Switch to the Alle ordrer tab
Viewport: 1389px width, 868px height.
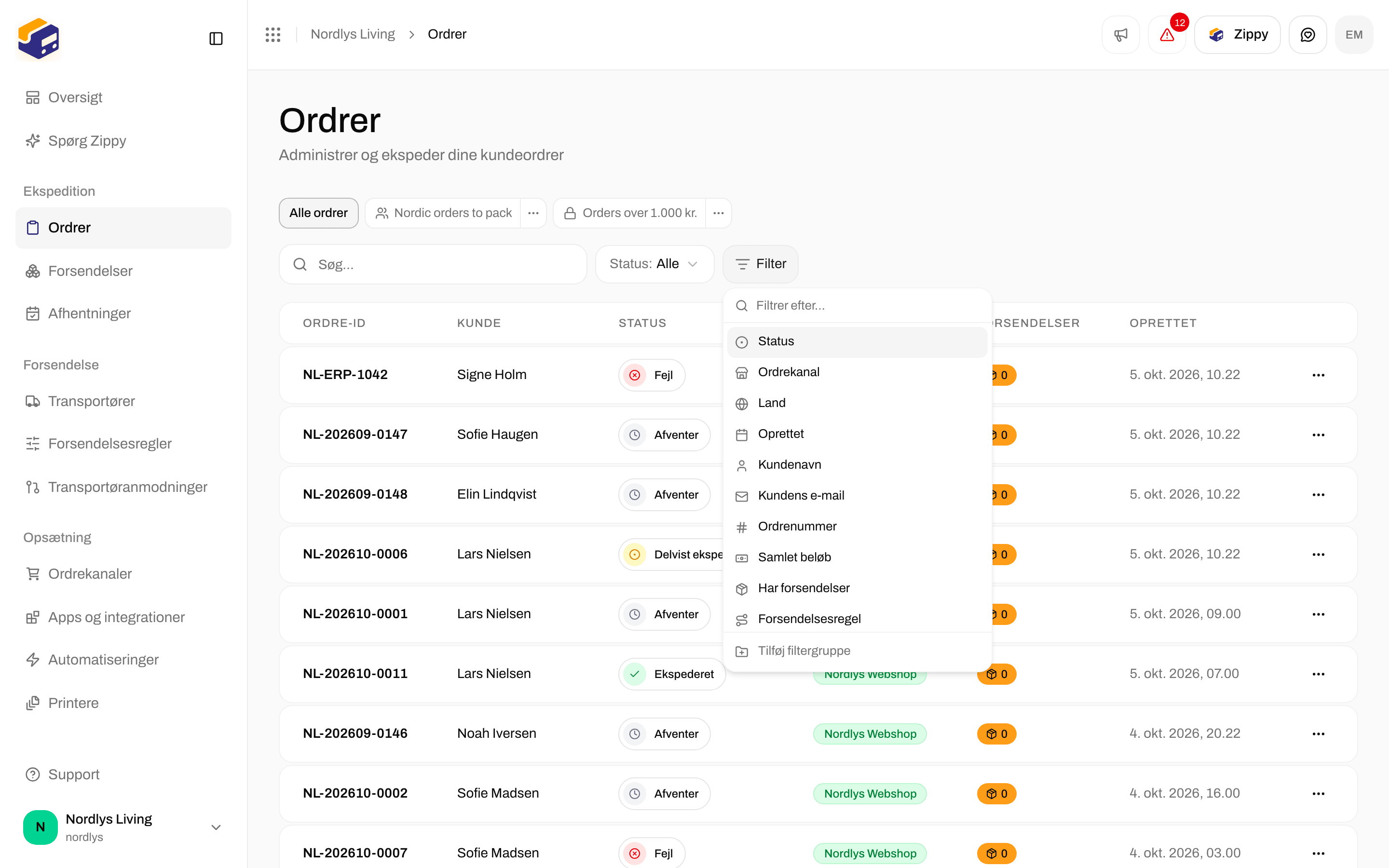click(x=318, y=213)
